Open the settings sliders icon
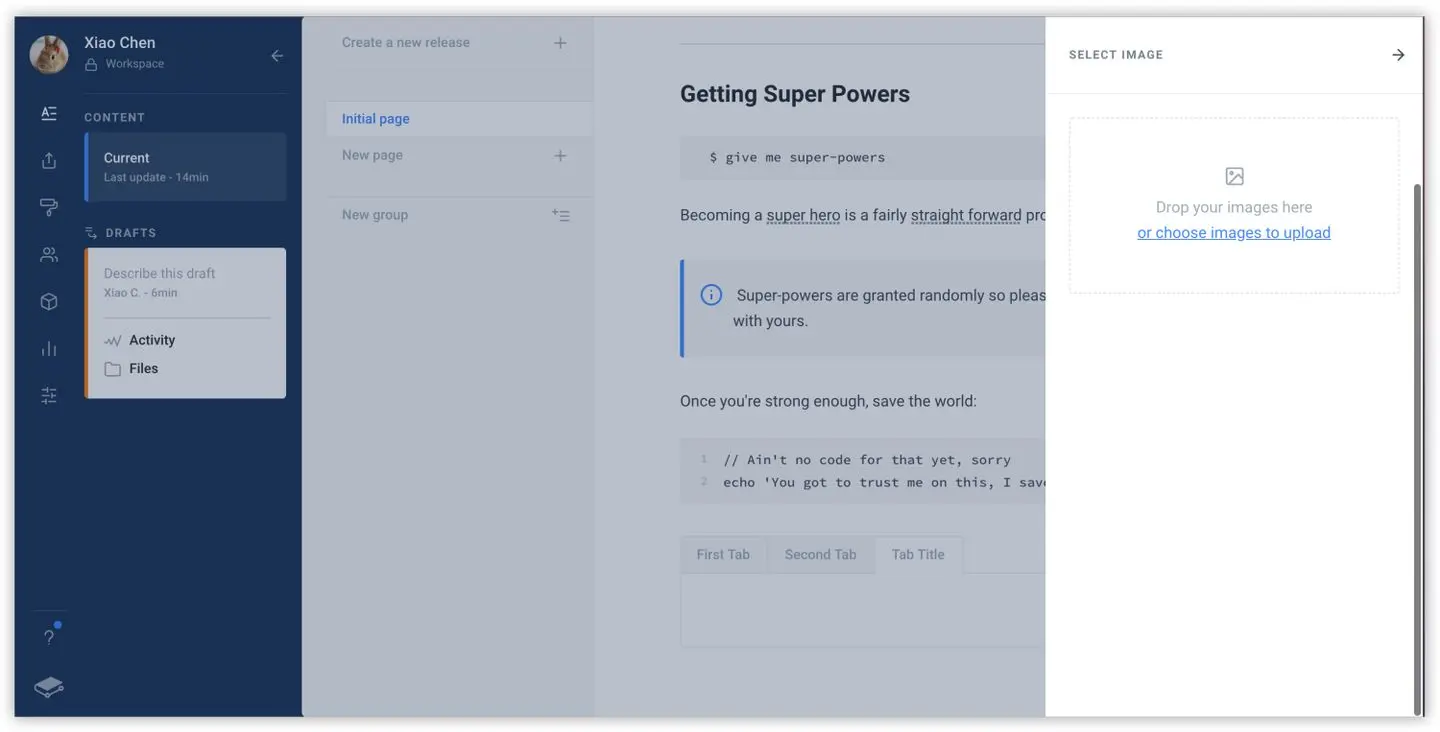1440x732 pixels. click(x=48, y=396)
